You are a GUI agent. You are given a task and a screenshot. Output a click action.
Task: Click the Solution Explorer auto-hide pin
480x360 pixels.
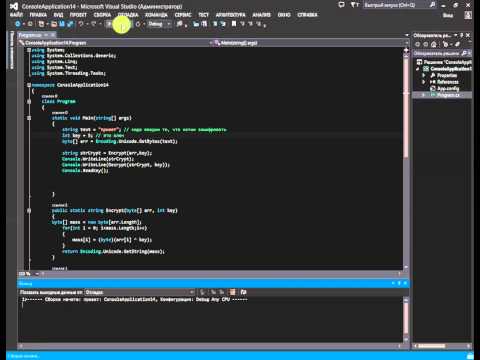pos(462,35)
